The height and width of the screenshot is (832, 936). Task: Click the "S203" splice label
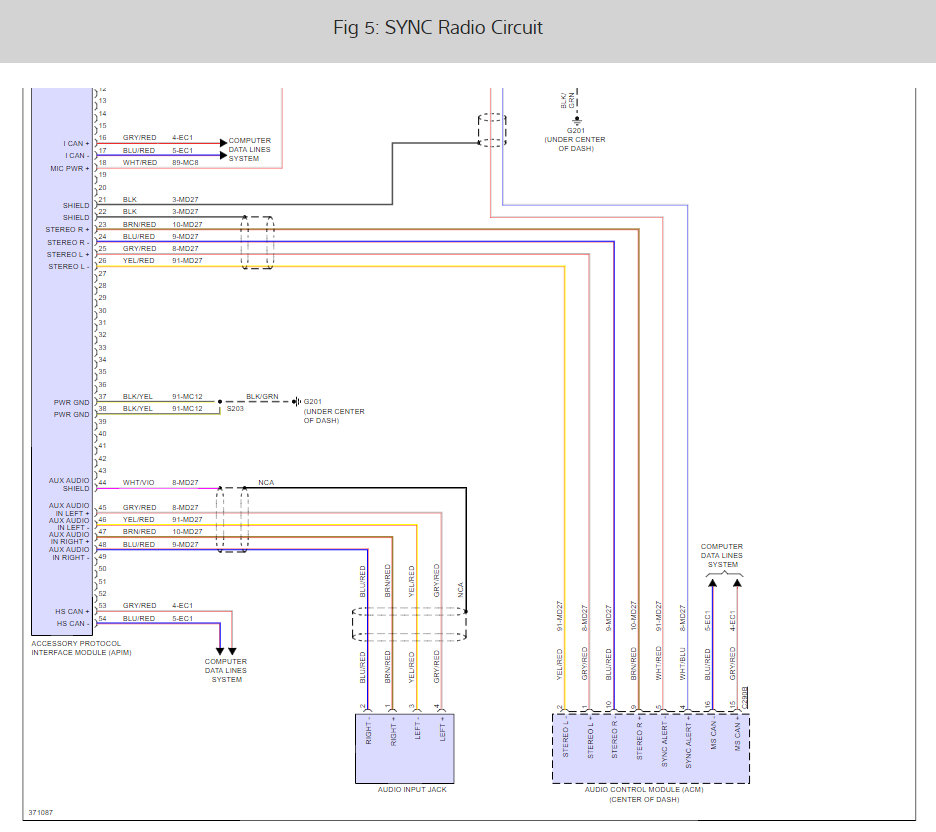click(235, 409)
